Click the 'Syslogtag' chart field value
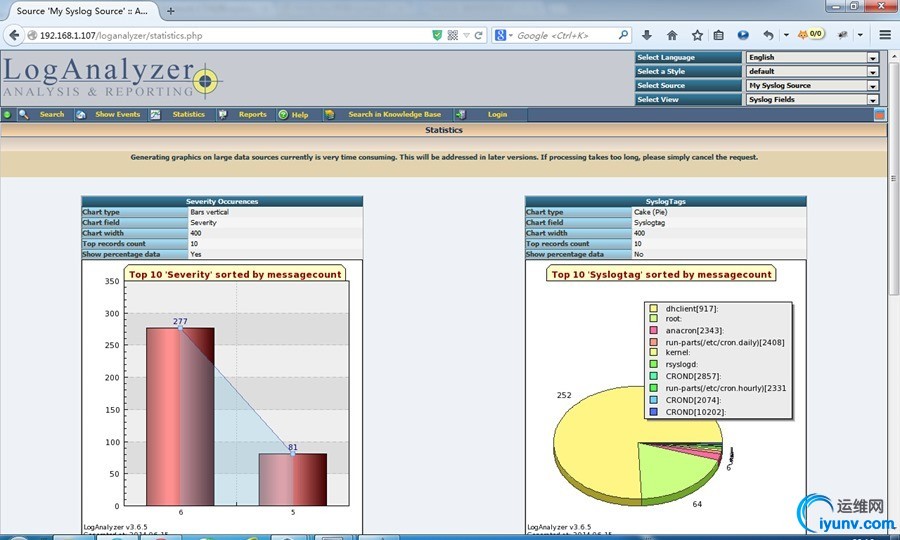 [x=649, y=223]
